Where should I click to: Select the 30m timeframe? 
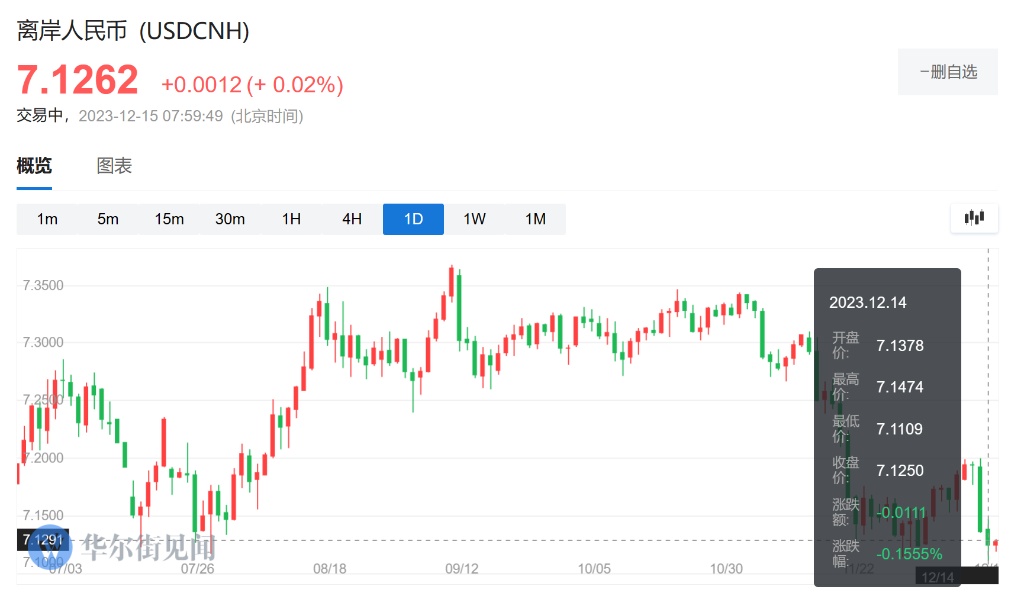click(x=230, y=219)
